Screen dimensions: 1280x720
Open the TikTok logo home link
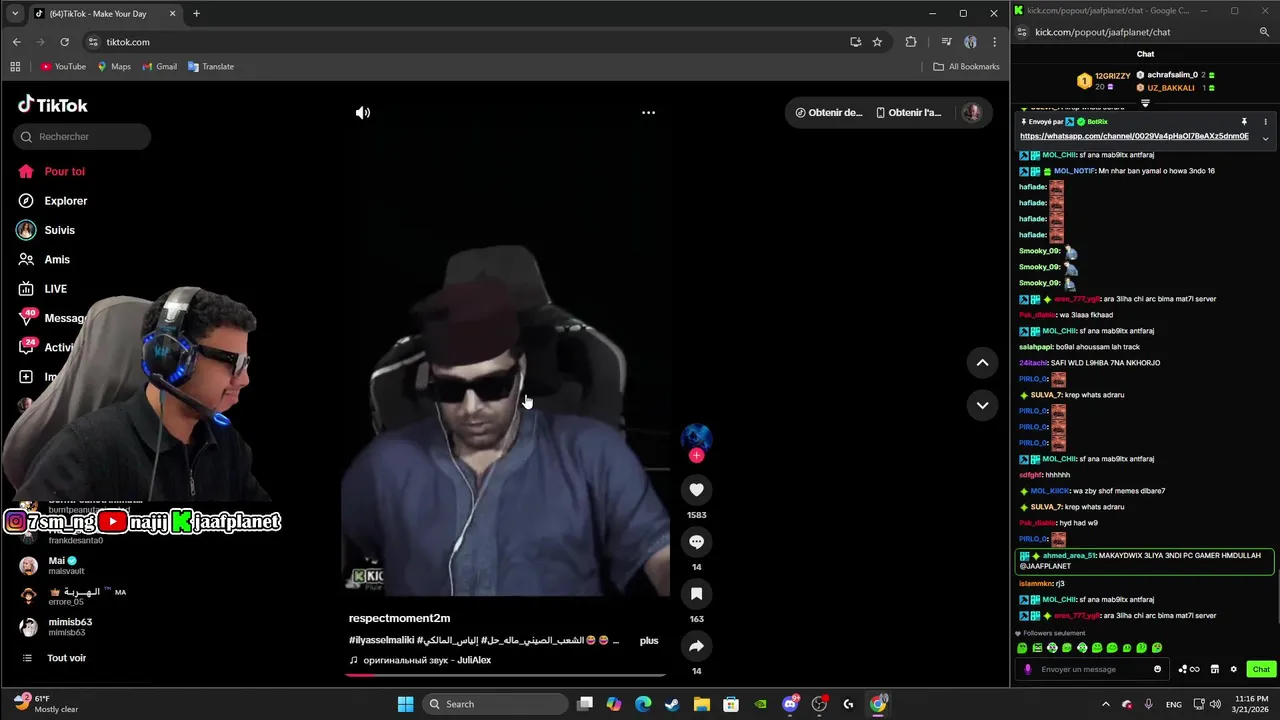53,105
